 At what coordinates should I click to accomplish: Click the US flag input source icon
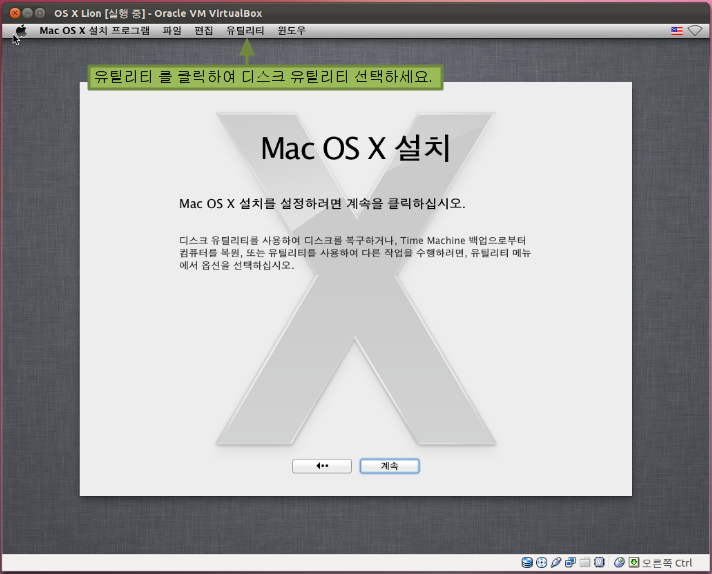point(677,30)
